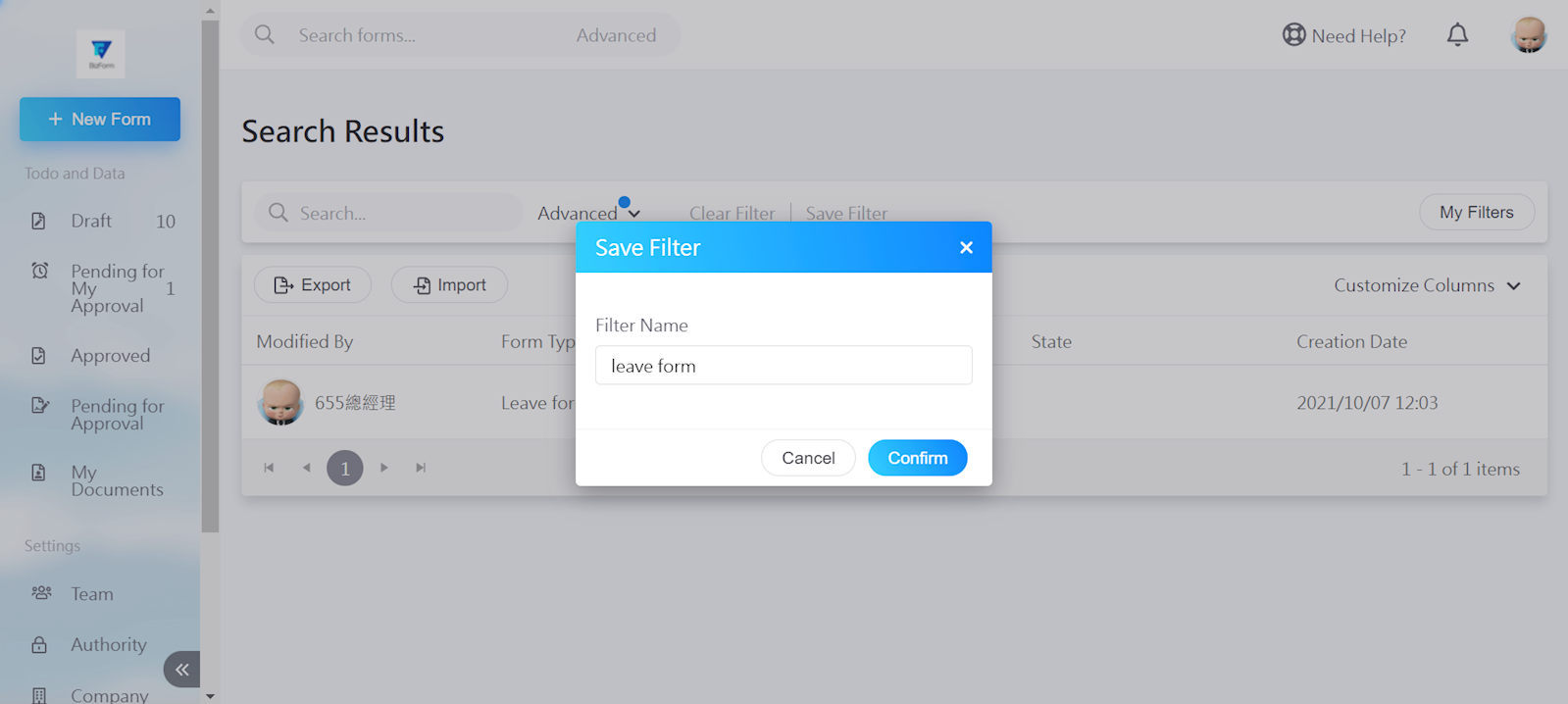Click the BizForm logo
The image size is (1568, 704).
(x=101, y=53)
